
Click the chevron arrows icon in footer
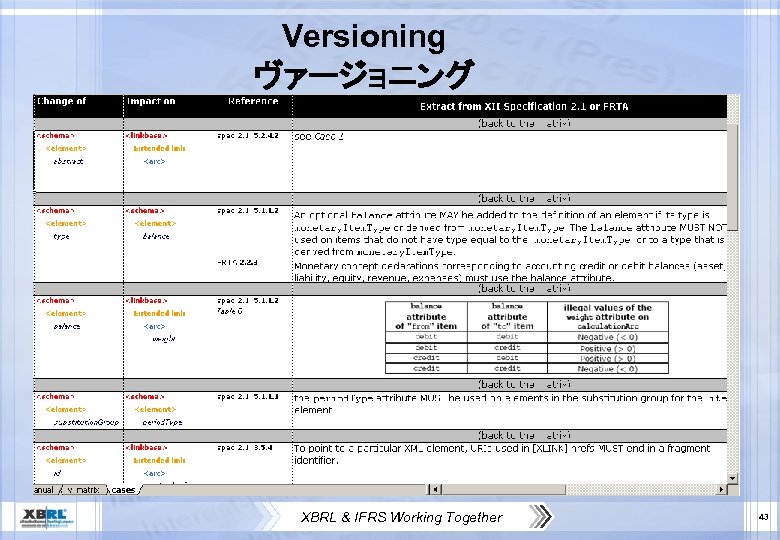[x=540, y=516]
